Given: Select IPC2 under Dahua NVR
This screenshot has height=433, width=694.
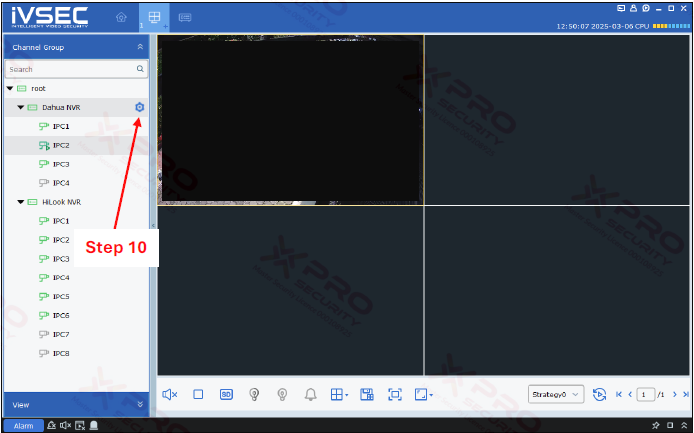Looking at the screenshot, I should [61, 145].
